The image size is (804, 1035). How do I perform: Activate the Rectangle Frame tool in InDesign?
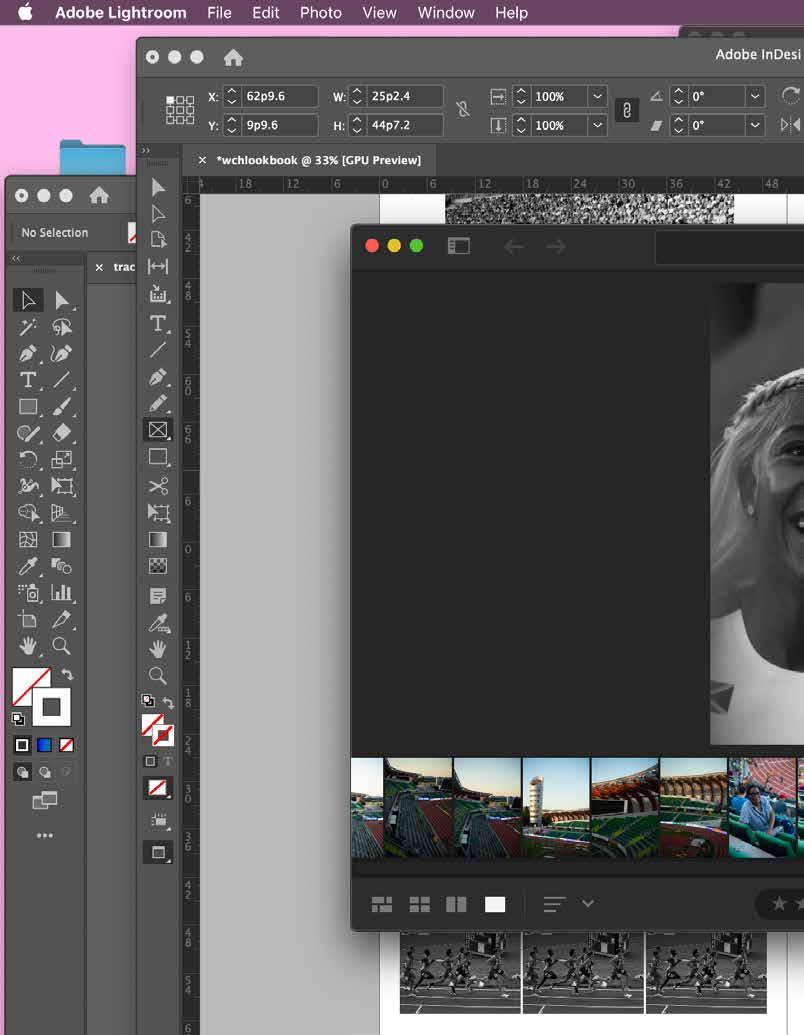158,430
